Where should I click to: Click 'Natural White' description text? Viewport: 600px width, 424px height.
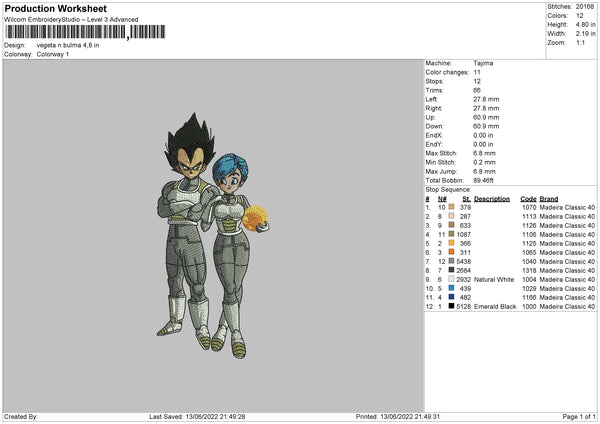(x=494, y=279)
